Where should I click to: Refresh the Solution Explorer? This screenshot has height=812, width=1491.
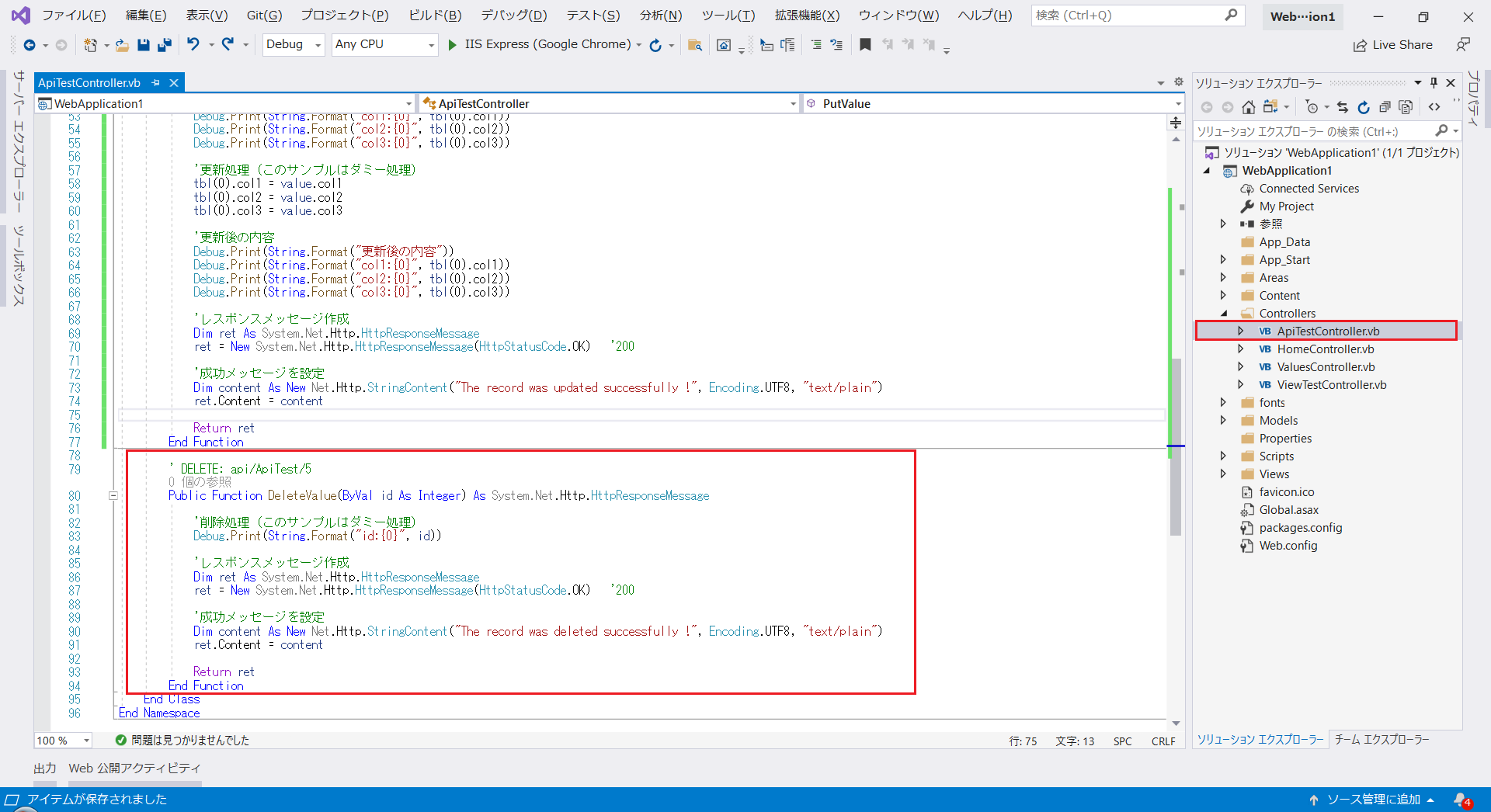click(x=1364, y=107)
